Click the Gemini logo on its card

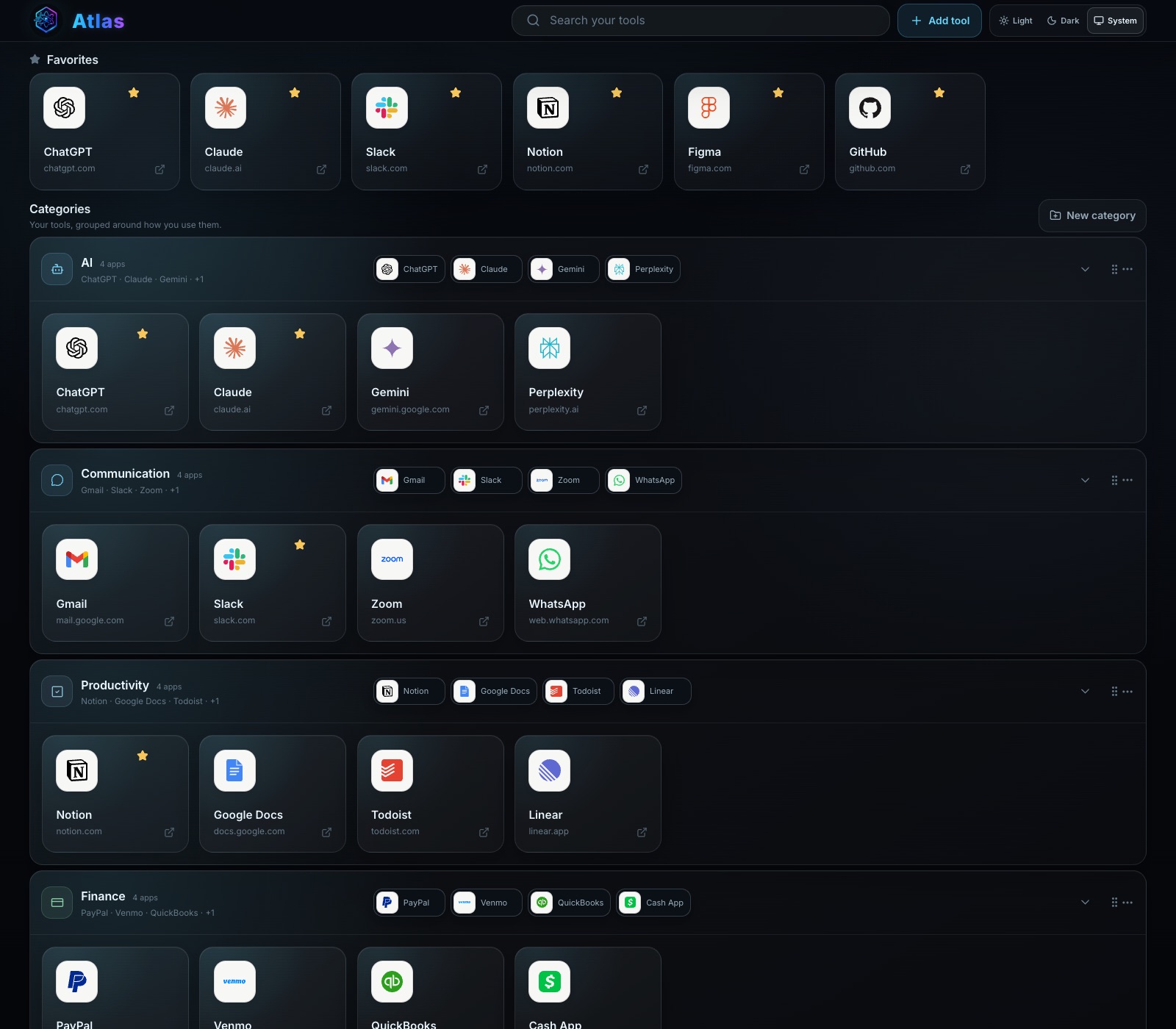[392, 348]
